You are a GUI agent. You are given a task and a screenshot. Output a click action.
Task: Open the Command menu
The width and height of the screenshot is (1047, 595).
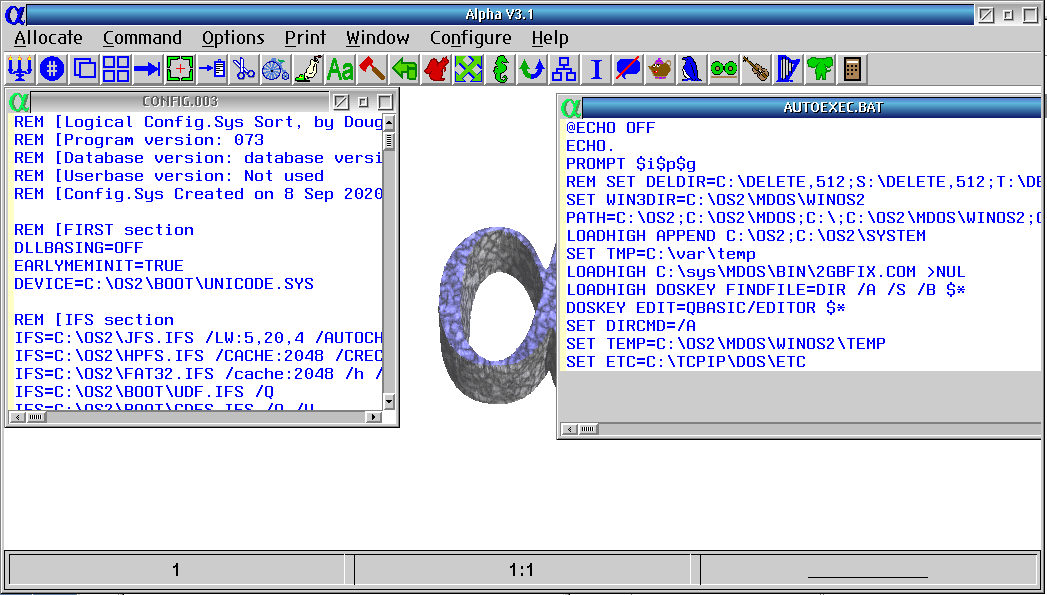(x=142, y=38)
